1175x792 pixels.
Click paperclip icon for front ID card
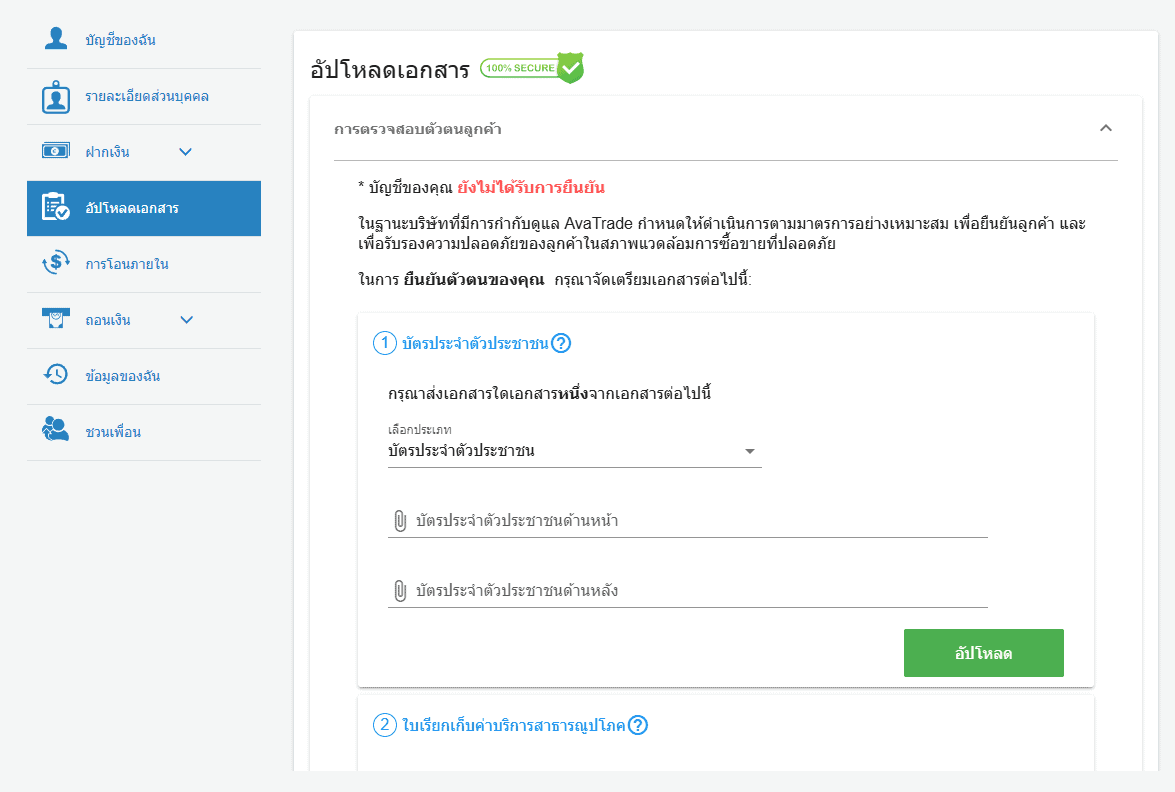400,521
